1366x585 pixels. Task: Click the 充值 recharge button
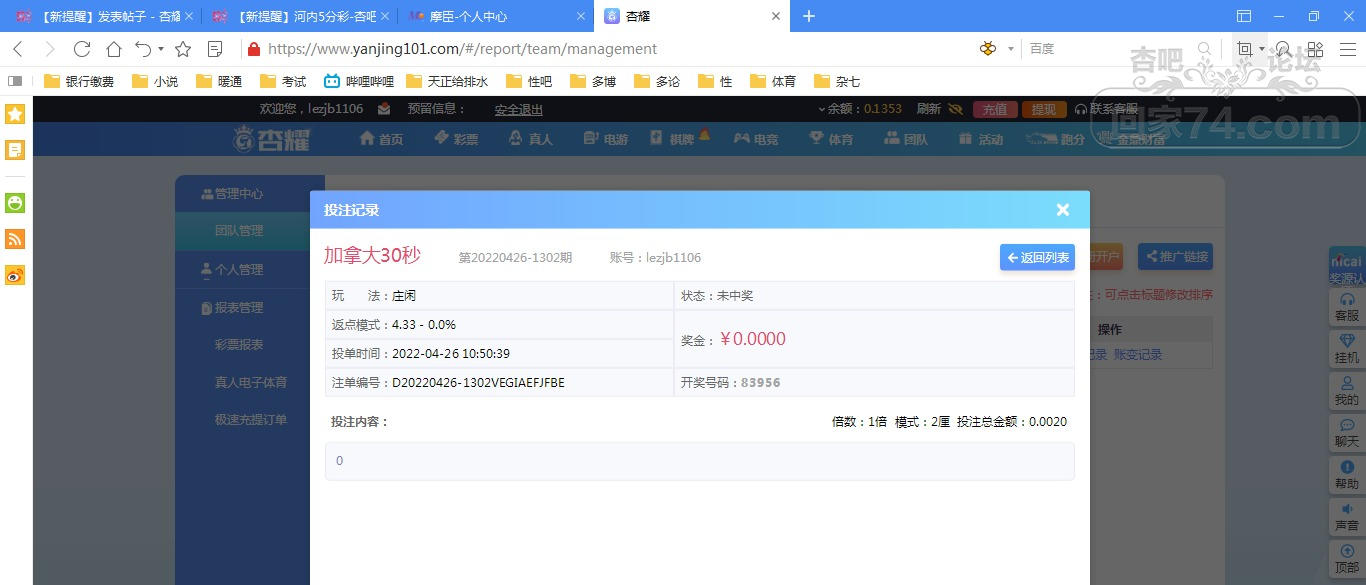tap(995, 109)
